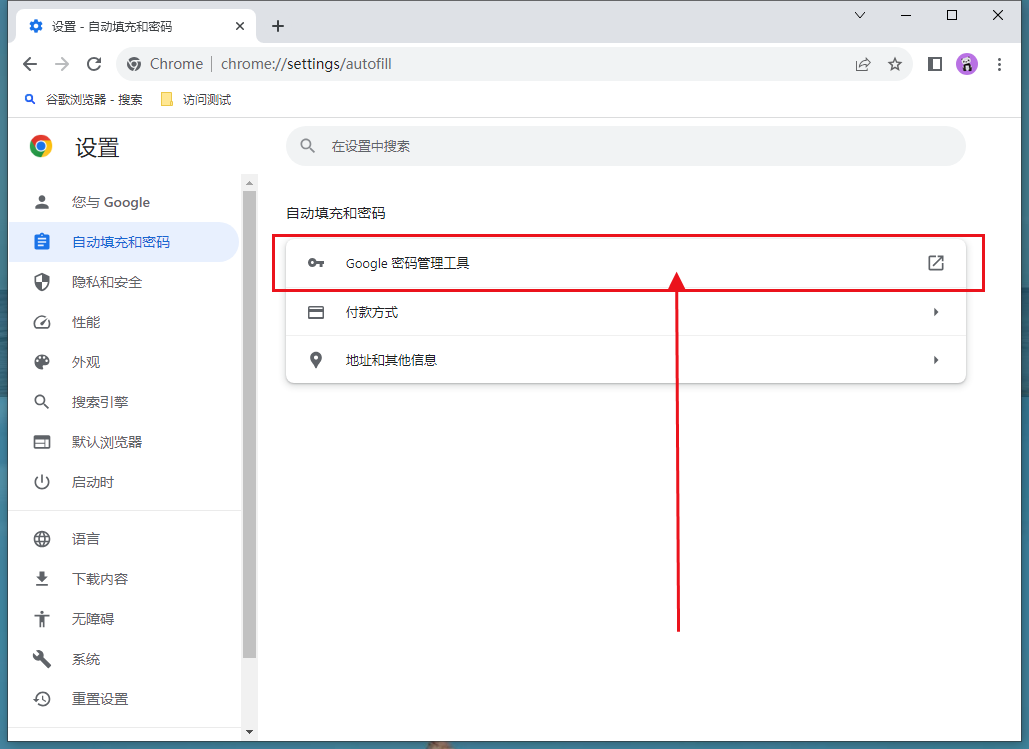
Task: Open 重置设置 section
Action: click(124, 699)
